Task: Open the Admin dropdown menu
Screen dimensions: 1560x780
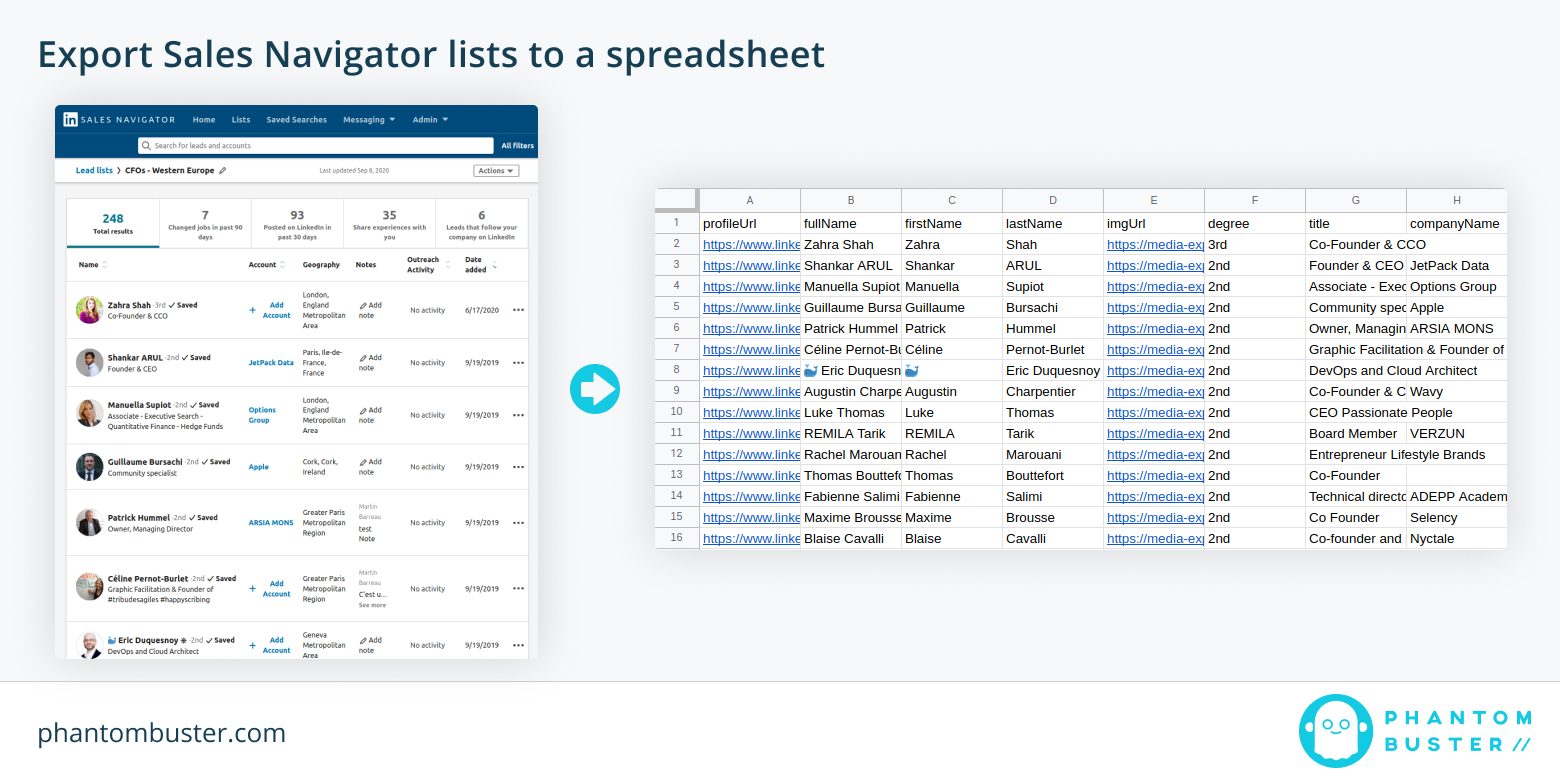Action: (x=430, y=120)
